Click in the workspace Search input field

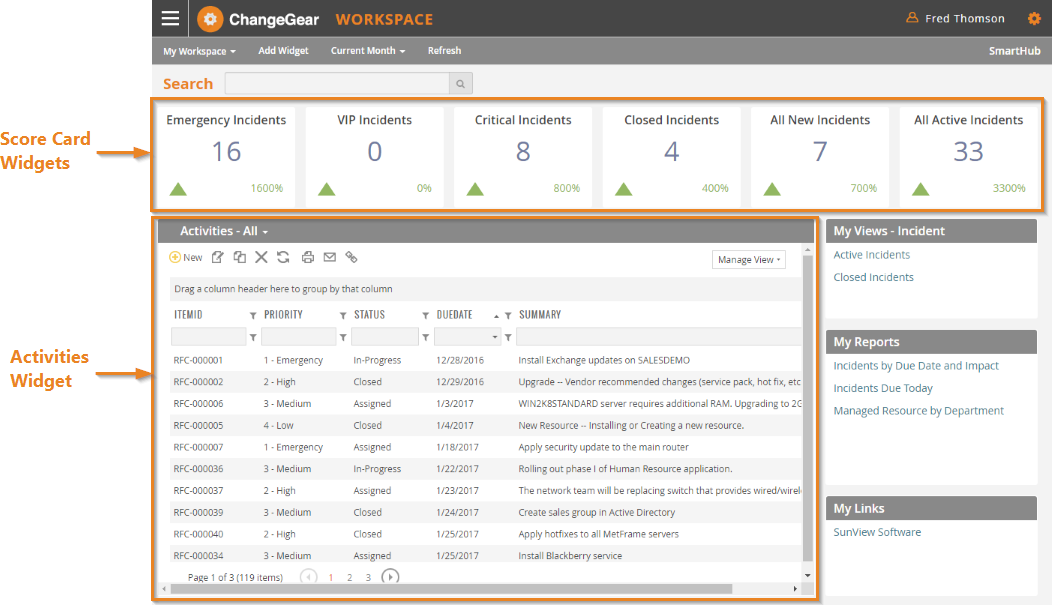pos(336,84)
